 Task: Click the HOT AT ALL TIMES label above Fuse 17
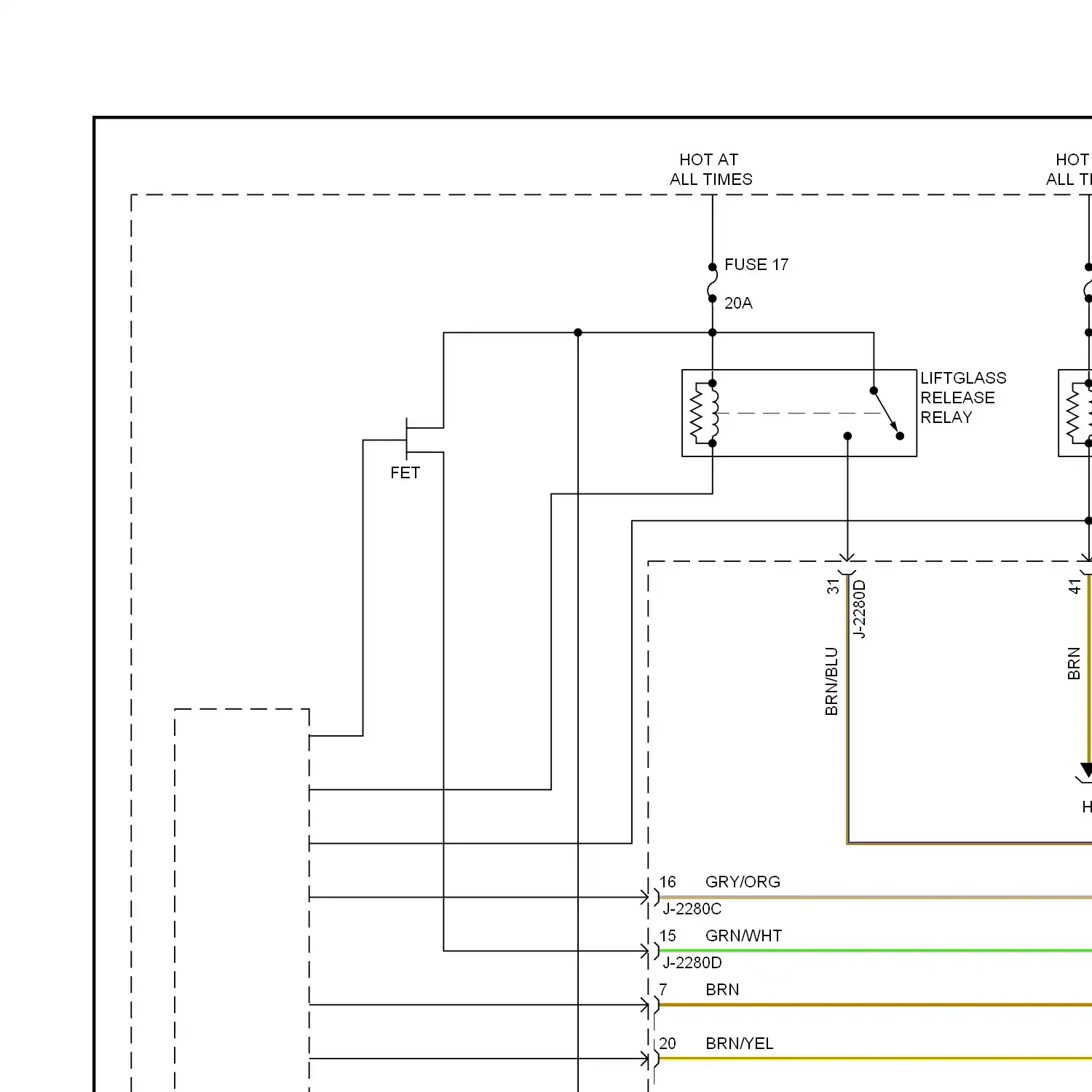pos(711,170)
